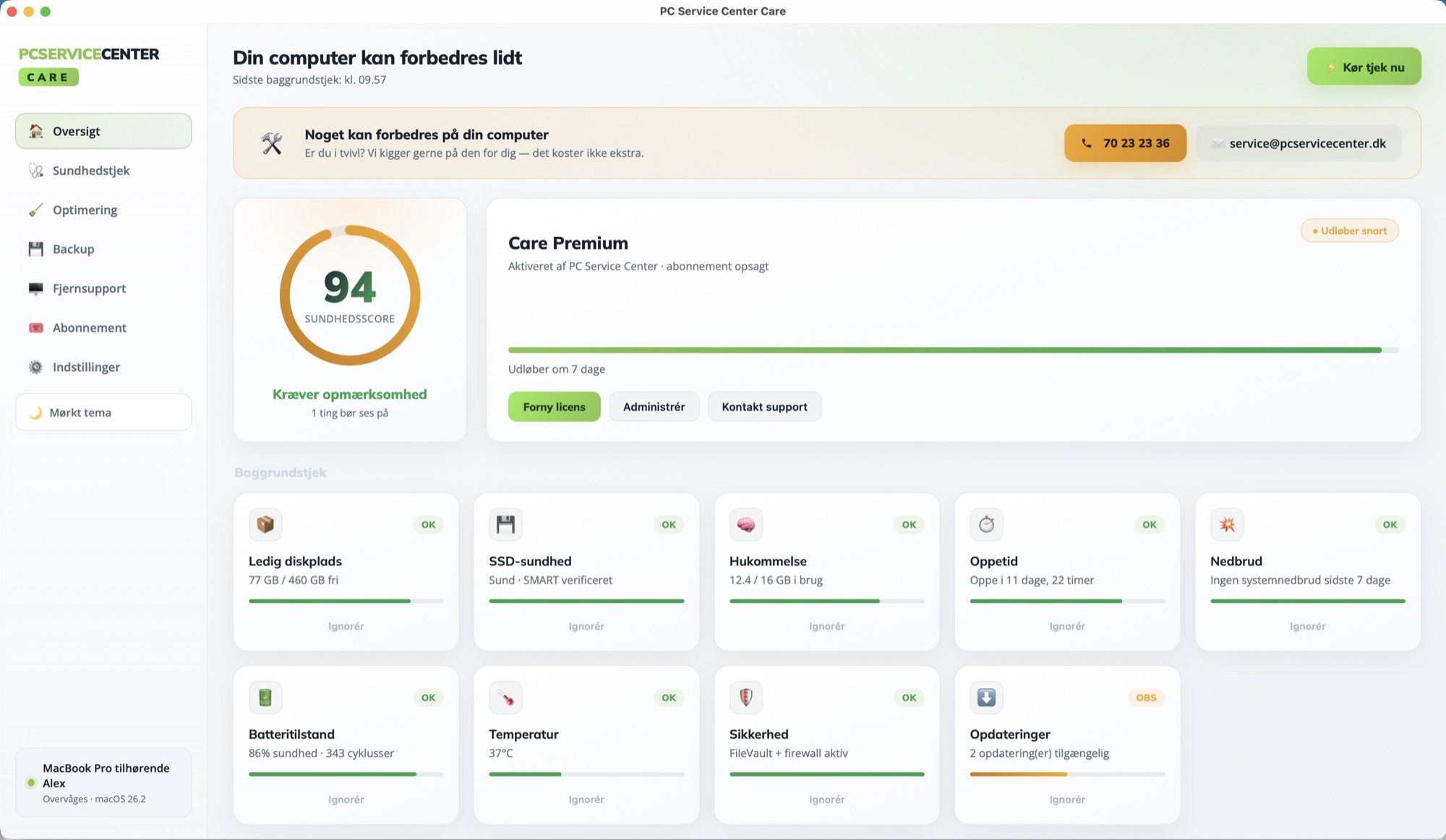This screenshot has height=840, width=1446.
Task: Click 'Oppe i 11 dage, 22 timer'
Action: [1032, 580]
